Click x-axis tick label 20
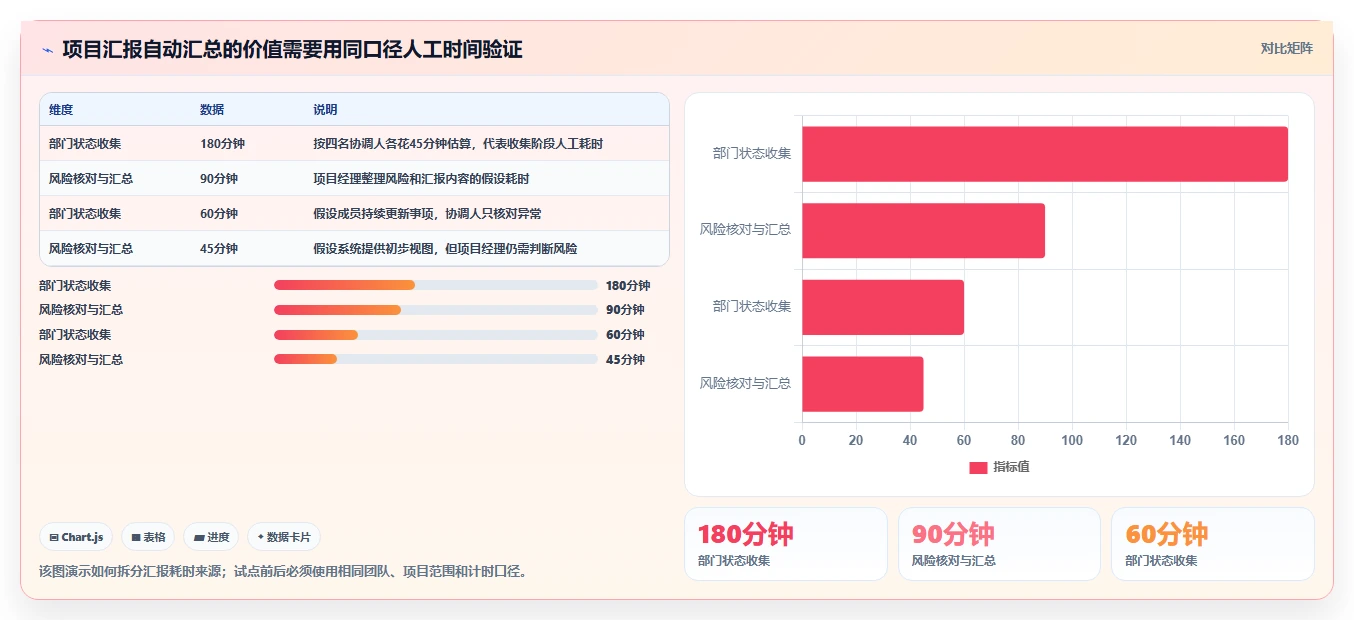This screenshot has height=620, width=1354. tap(856, 440)
